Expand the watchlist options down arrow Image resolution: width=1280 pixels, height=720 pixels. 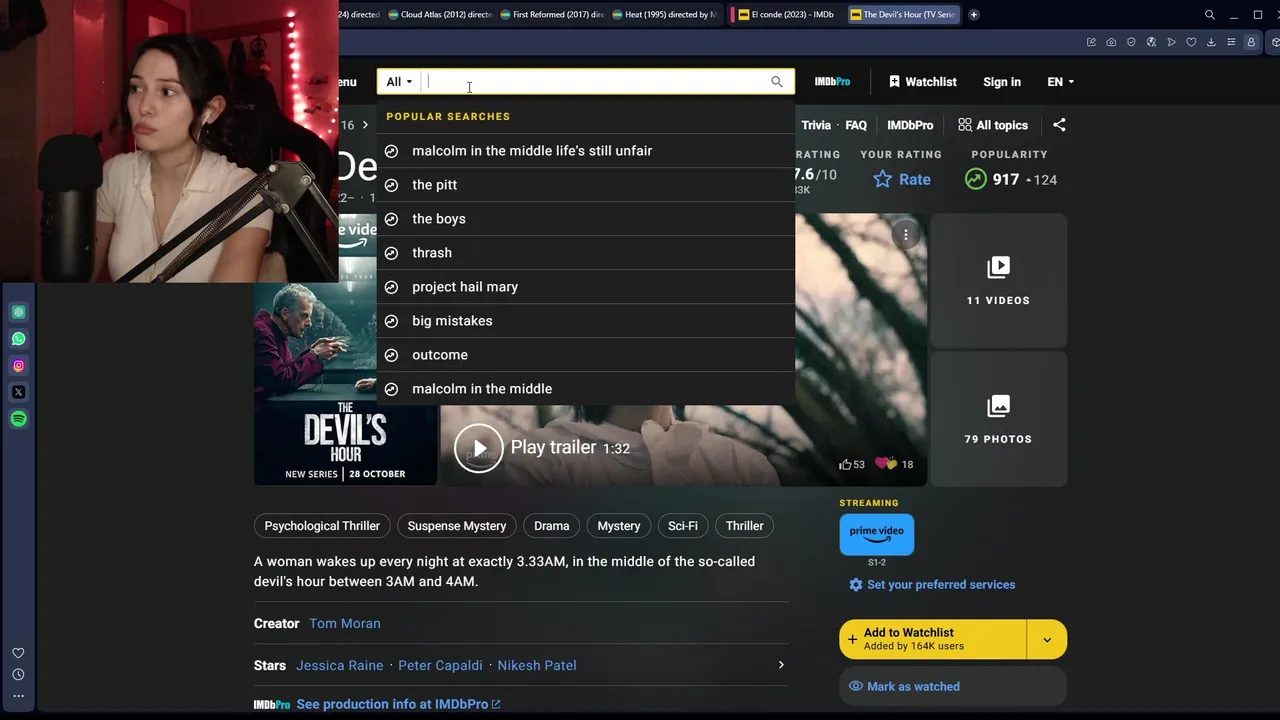pyautogui.click(x=1047, y=640)
